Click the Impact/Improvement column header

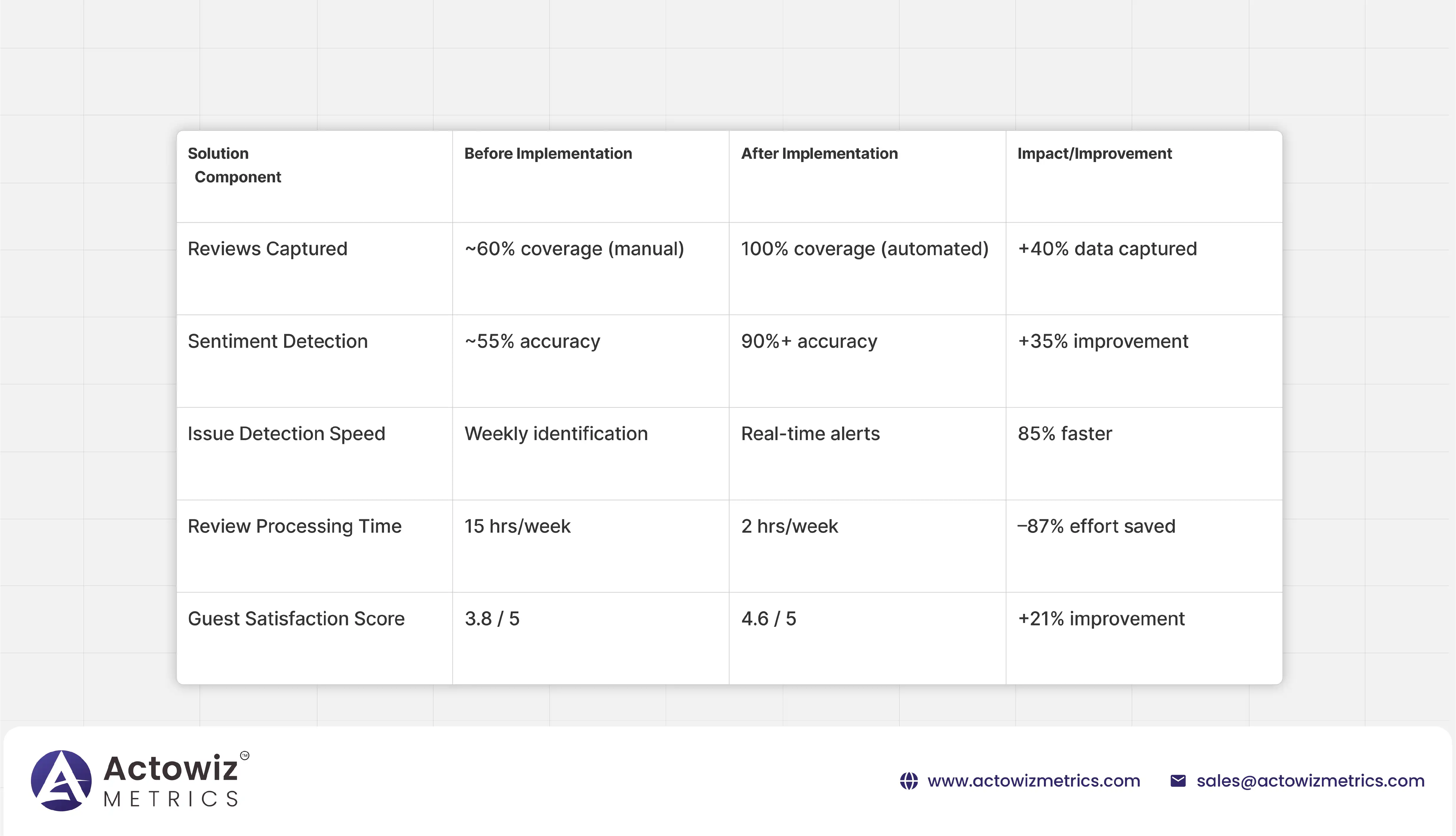coord(1094,154)
